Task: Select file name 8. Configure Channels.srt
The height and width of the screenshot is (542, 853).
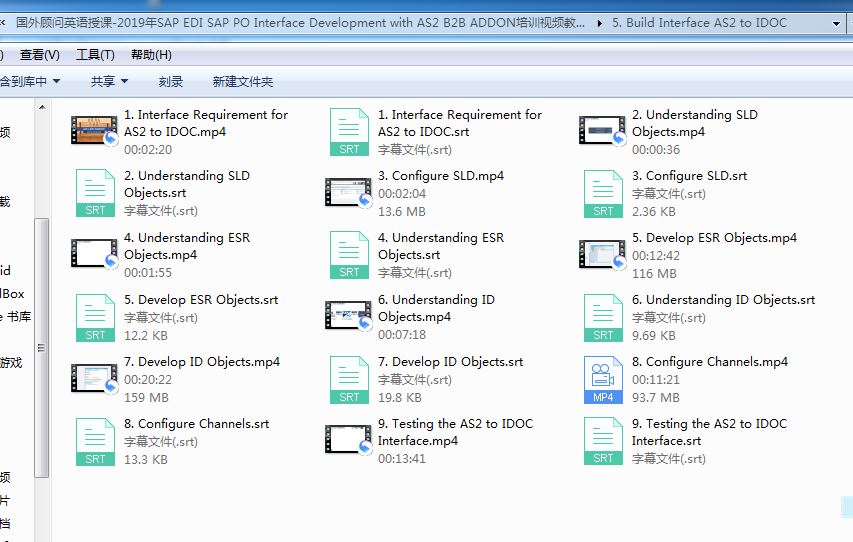Action: (x=196, y=424)
